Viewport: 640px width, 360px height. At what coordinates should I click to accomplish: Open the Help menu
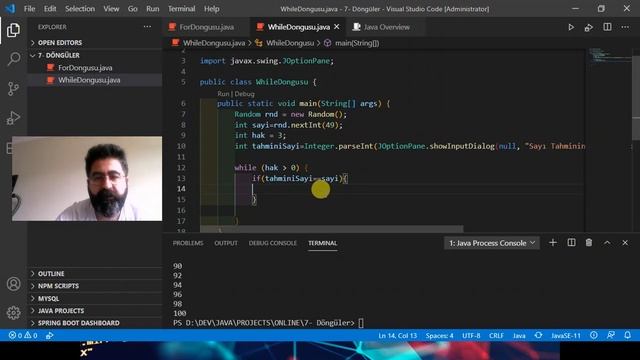pyautogui.click(x=211, y=9)
